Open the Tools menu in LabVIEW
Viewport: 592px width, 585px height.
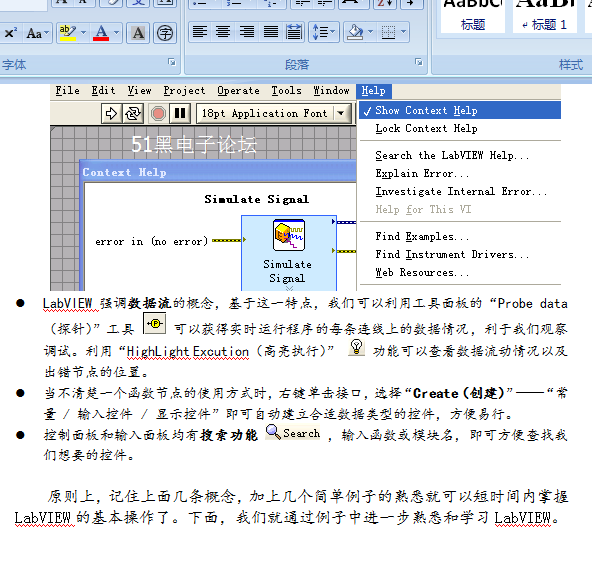(x=286, y=91)
